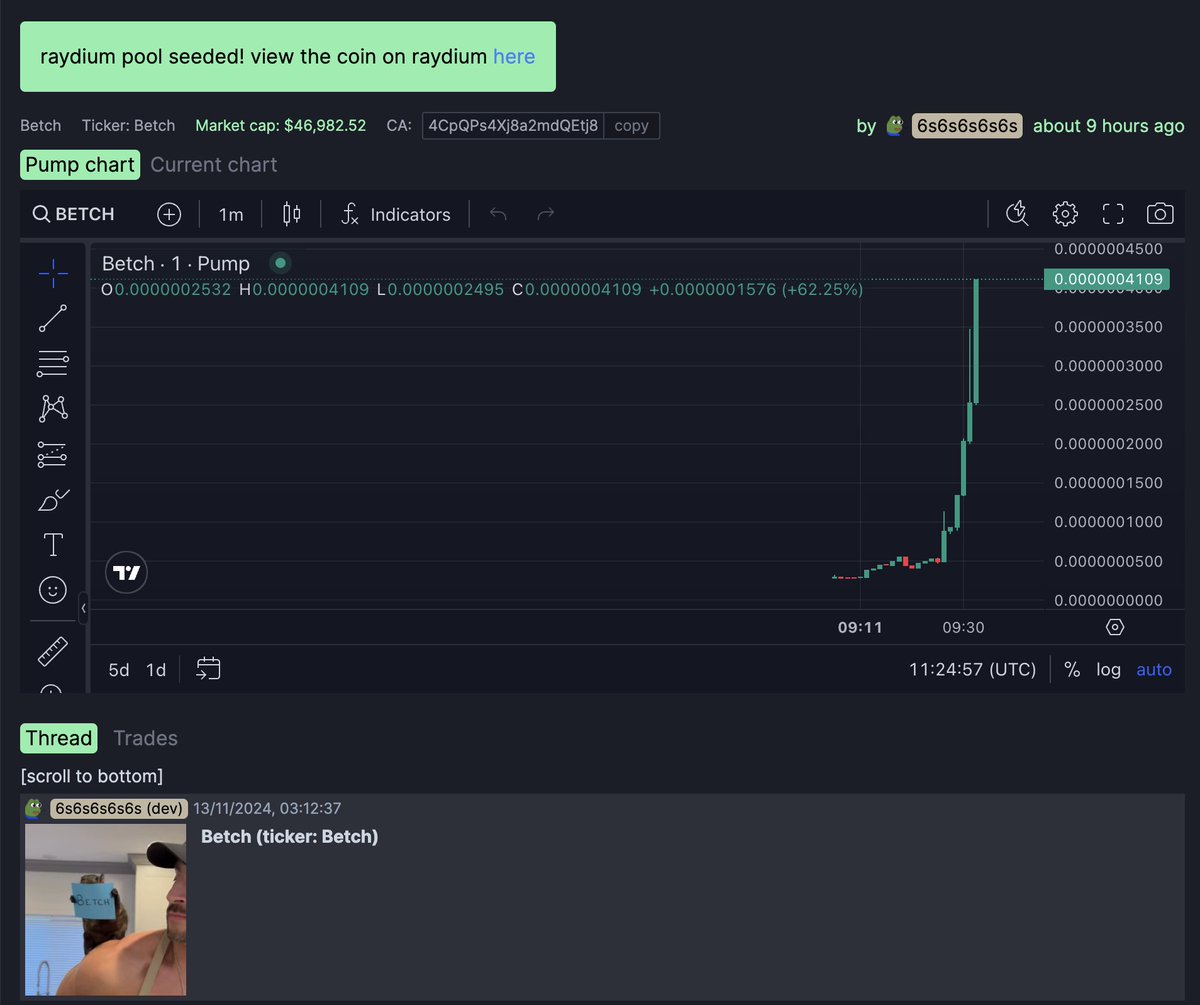This screenshot has height=1005, width=1200.
Task: Open the Trades tab
Action: (146, 738)
